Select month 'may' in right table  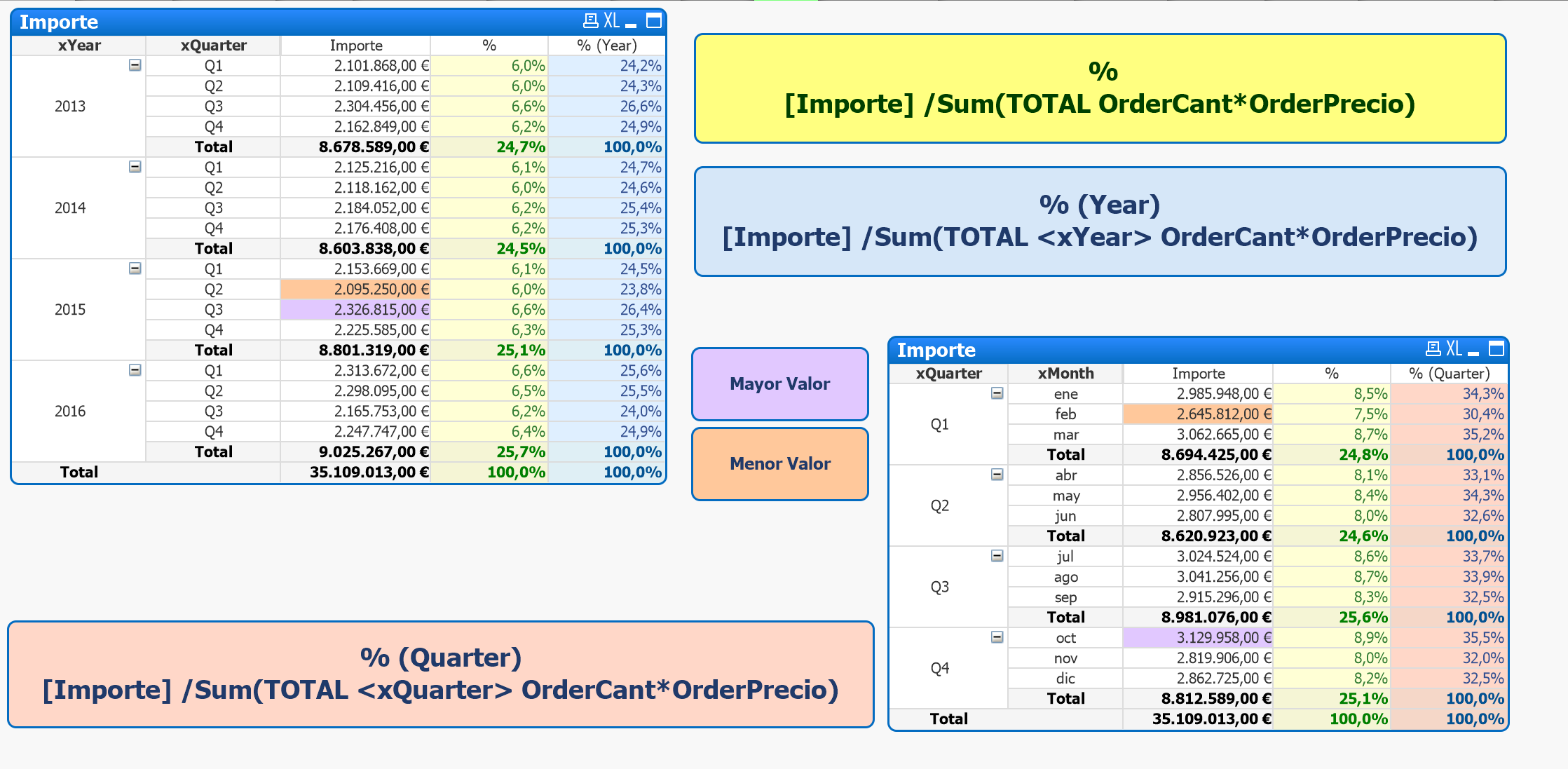click(1065, 496)
